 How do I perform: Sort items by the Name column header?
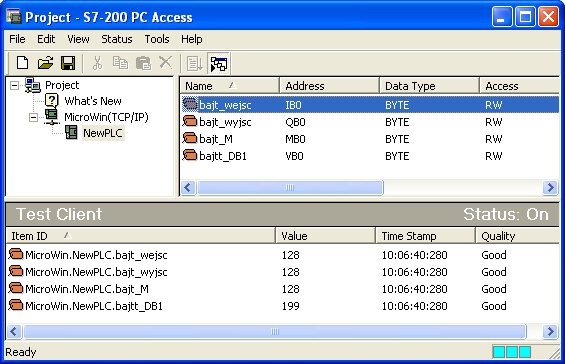[230, 86]
